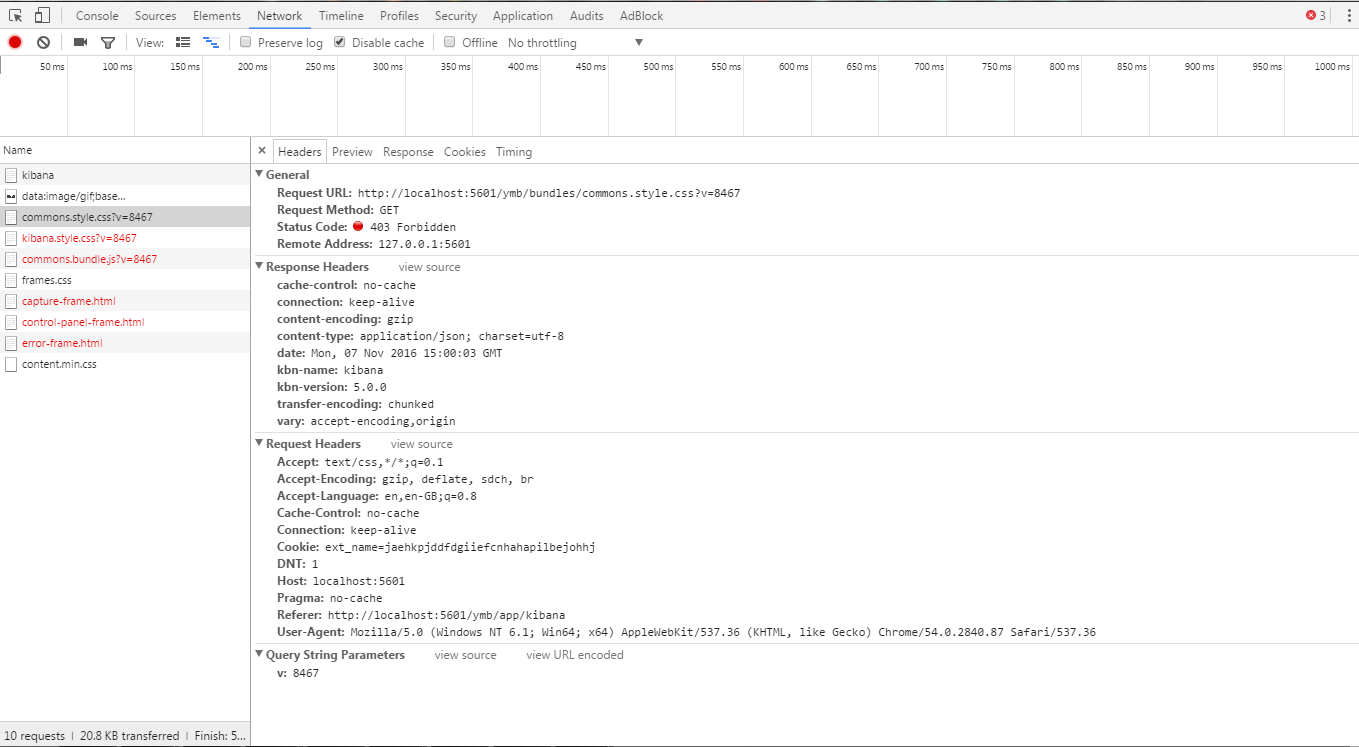
Task: Click view source beside Request Headers
Action: coord(422,444)
